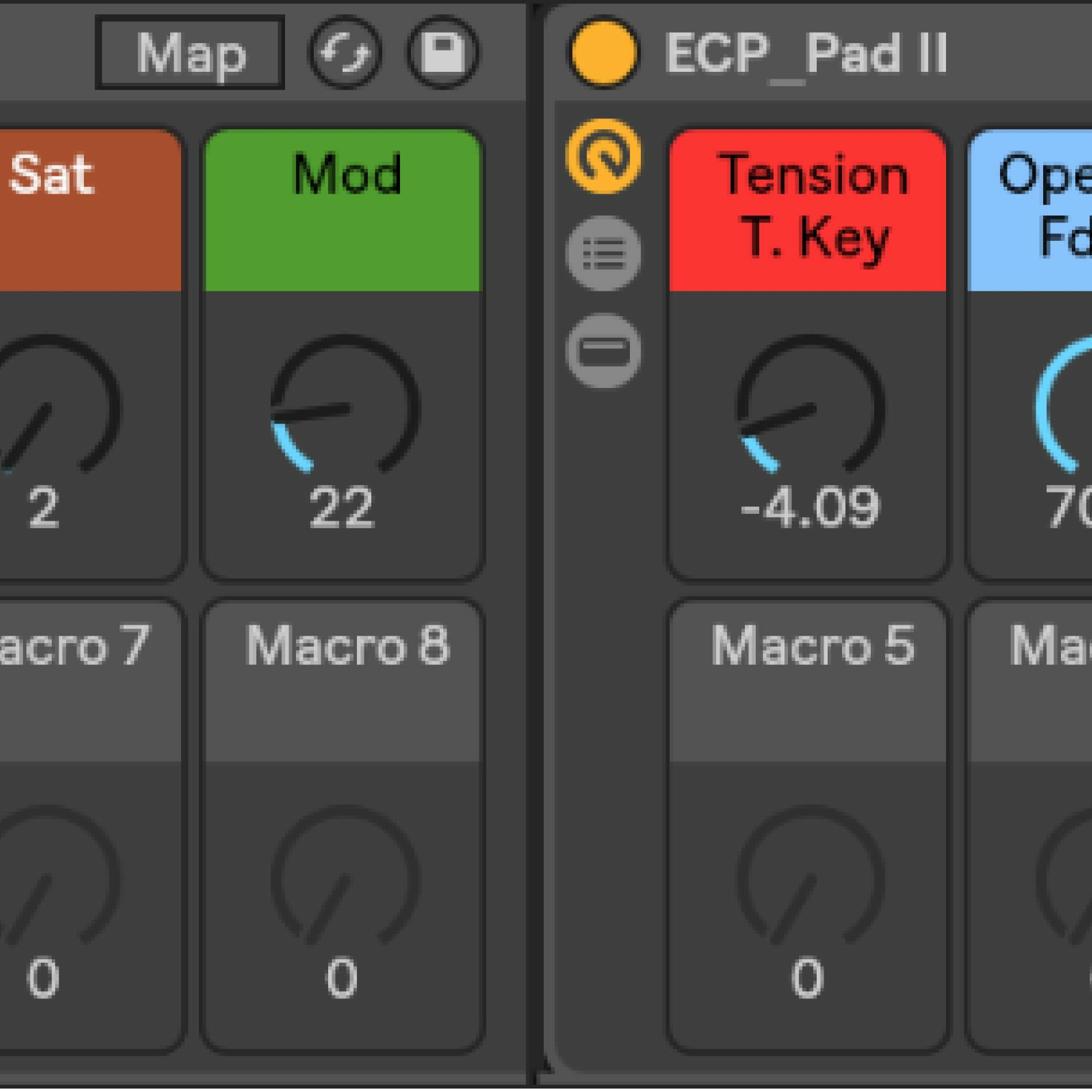The image size is (1092, 1092).
Task: Click the Map button
Action: point(190,52)
